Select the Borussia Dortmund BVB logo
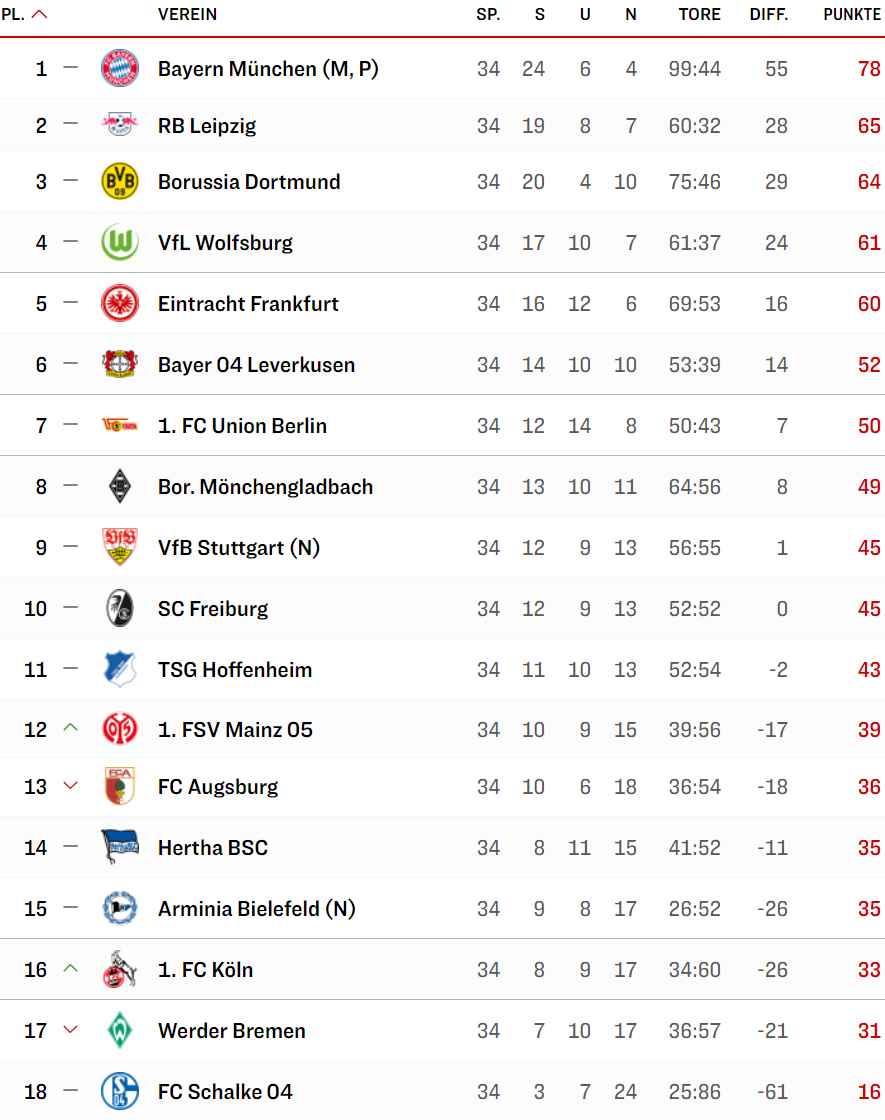The image size is (885, 1120). (119, 181)
